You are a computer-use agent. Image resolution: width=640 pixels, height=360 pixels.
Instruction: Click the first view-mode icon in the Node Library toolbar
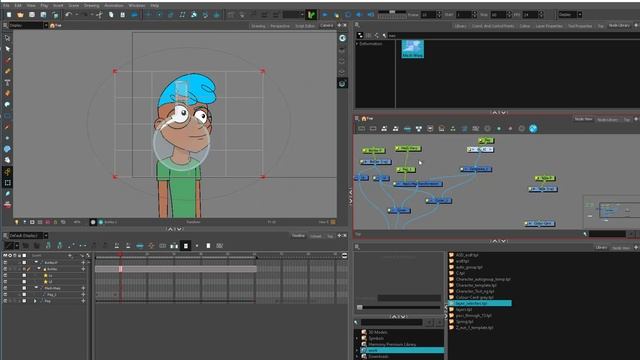click(x=360, y=36)
